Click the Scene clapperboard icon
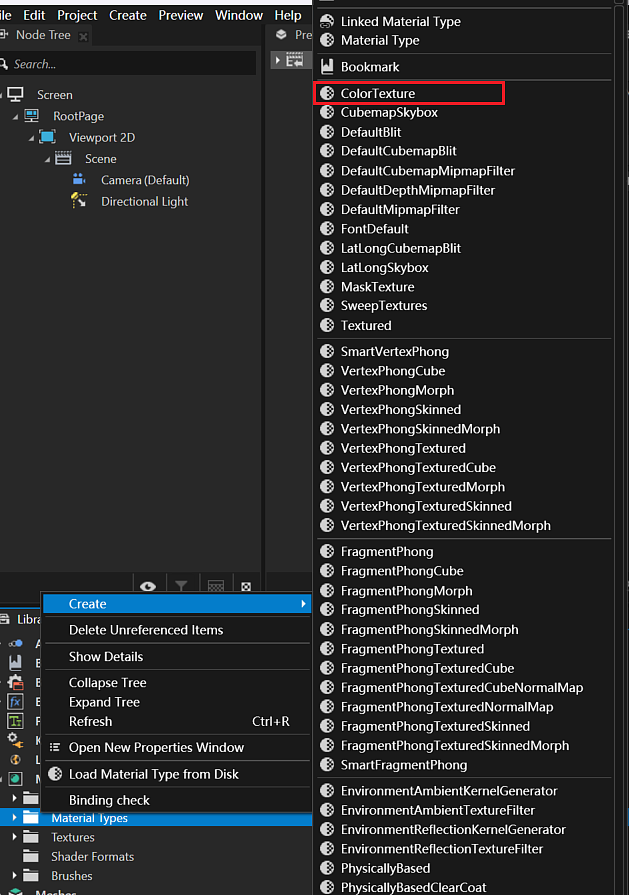629x895 pixels. click(63, 158)
